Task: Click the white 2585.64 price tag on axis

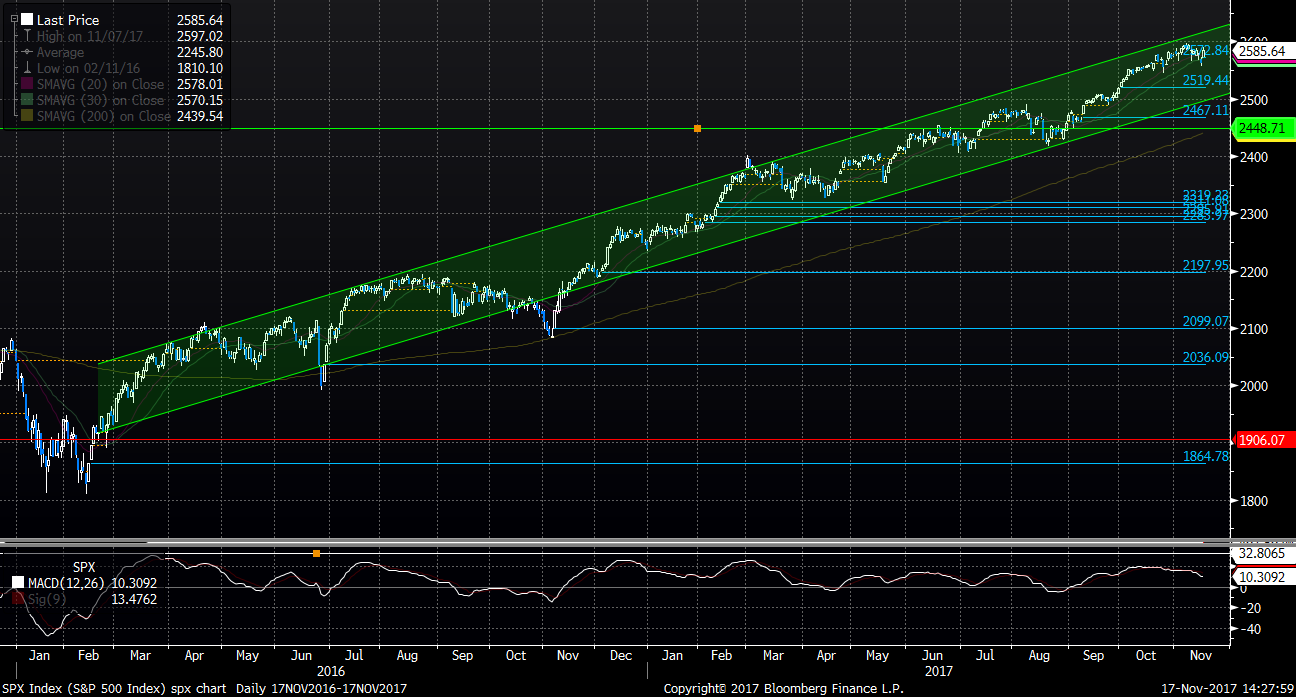Action: coord(1262,49)
